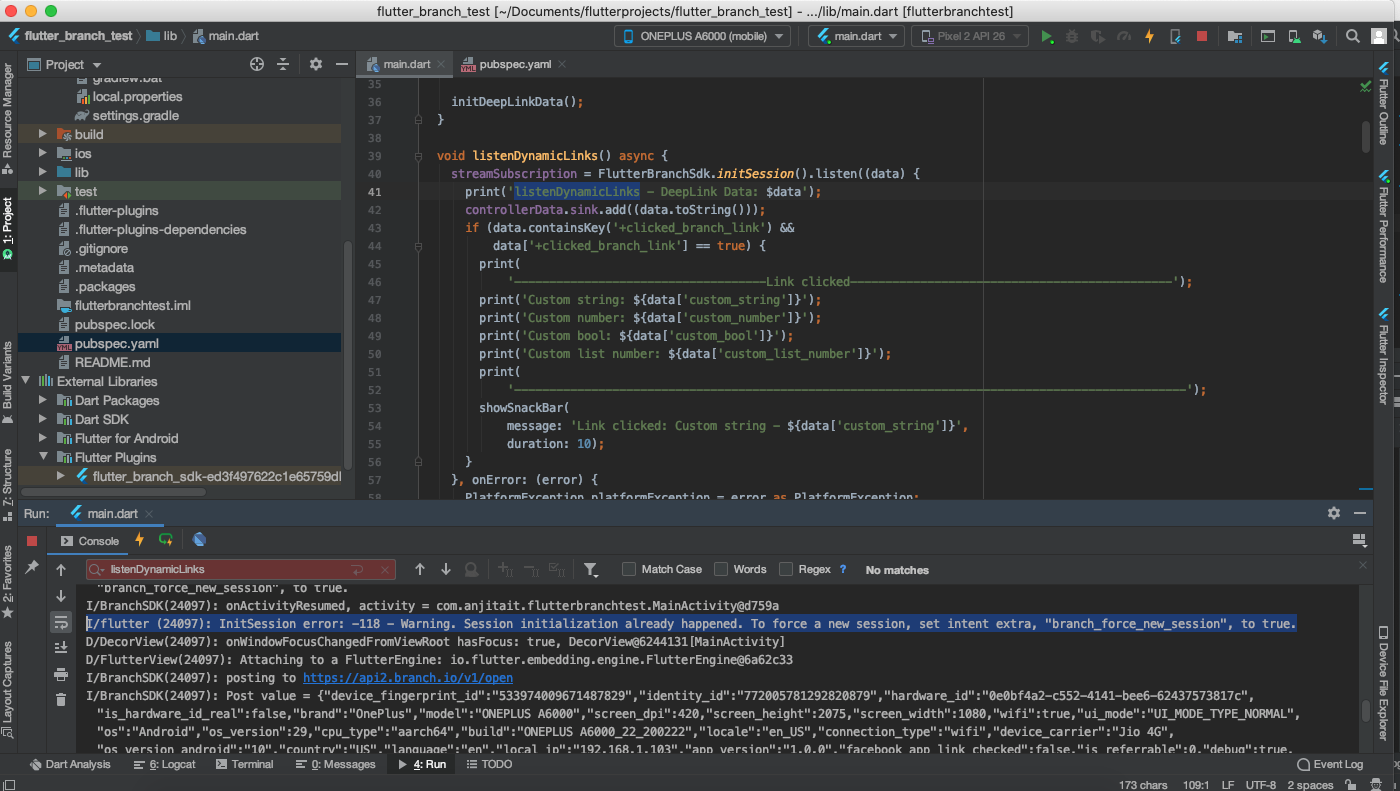1400x791 pixels.
Task: Click Hot Reload lightning in the Run panel
Action: 139,540
